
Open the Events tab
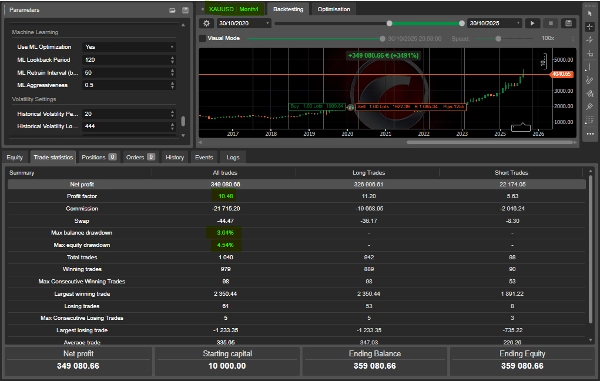coord(204,157)
